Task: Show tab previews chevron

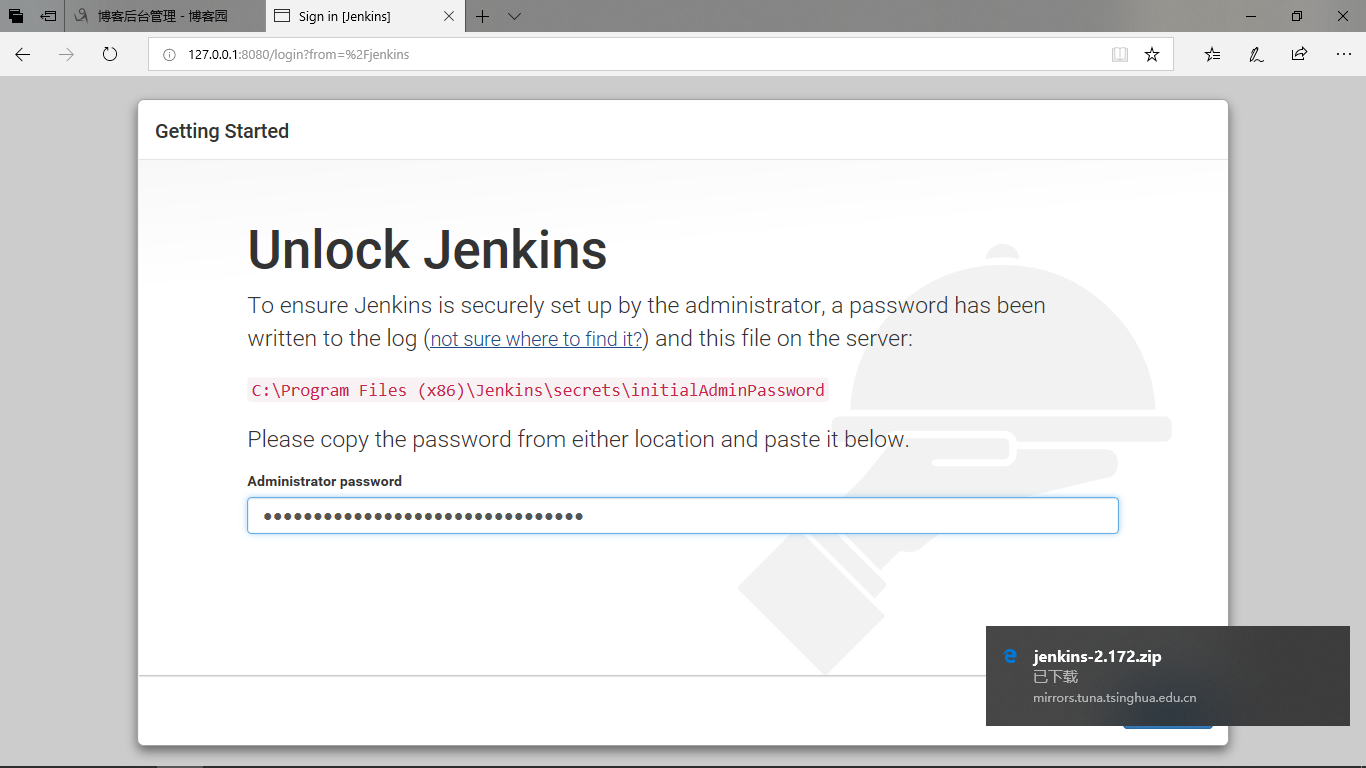Action: (x=514, y=16)
